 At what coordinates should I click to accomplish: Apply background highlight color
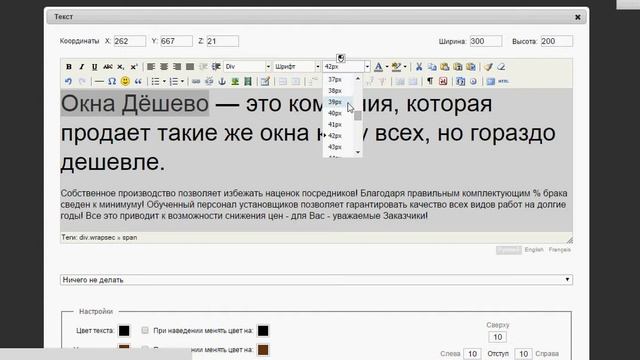(396, 67)
